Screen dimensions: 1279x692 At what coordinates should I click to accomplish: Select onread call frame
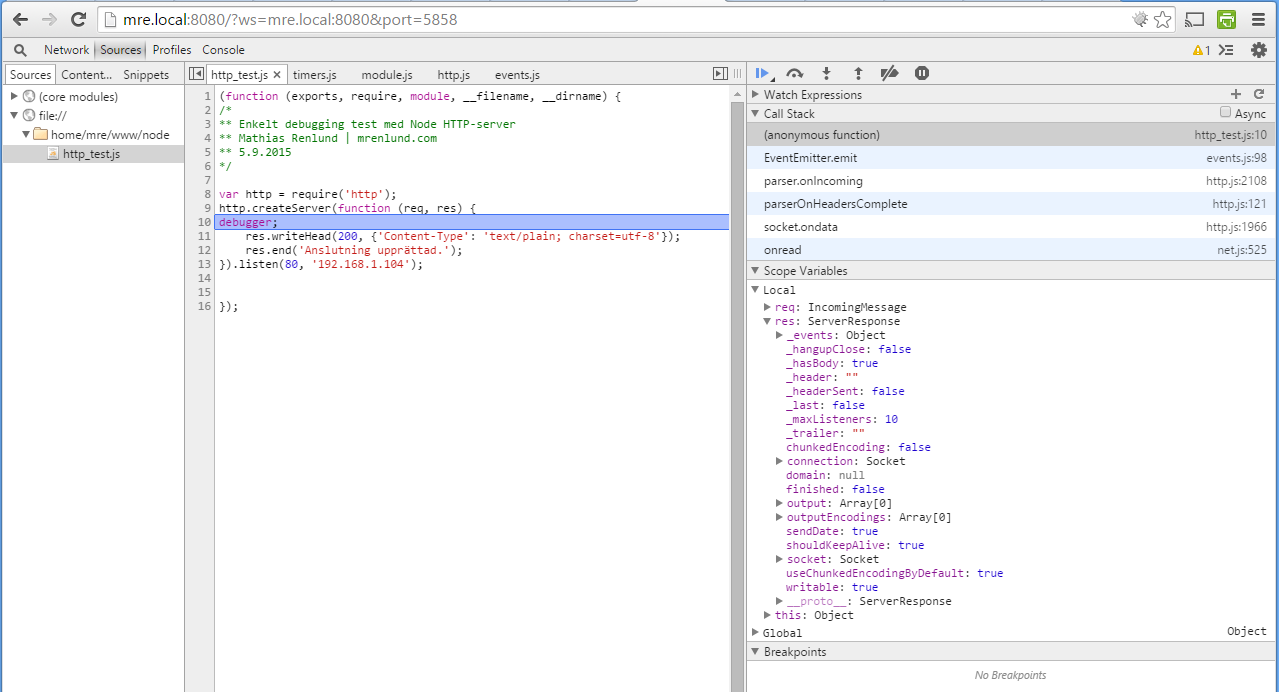point(1012,250)
